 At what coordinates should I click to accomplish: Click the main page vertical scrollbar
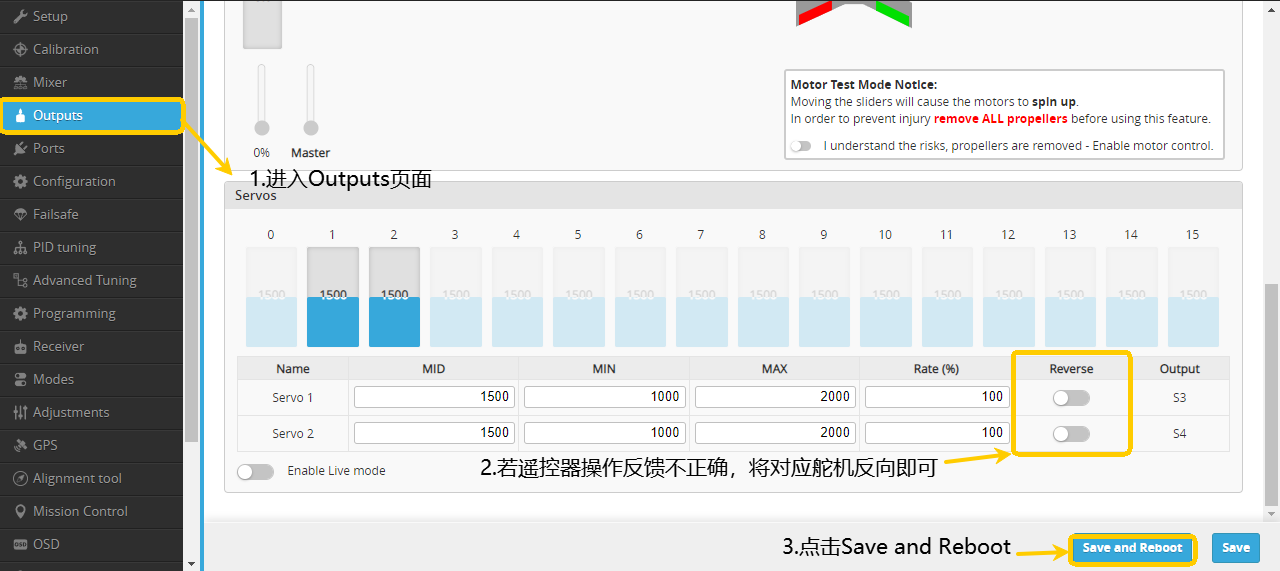tap(1271, 395)
